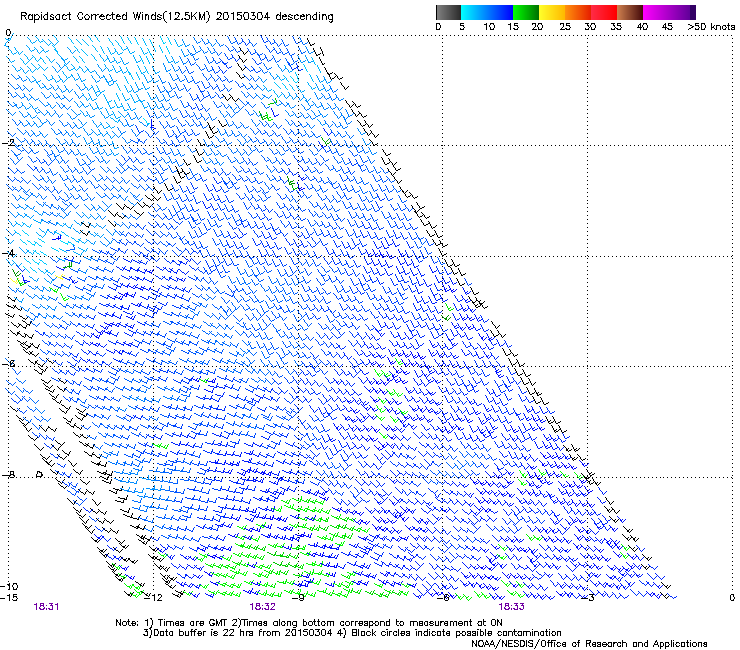Viewport: 740px width, 650px height.
Task: Click the green 15-20 knots legend segment
Action: tap(526, 12)
